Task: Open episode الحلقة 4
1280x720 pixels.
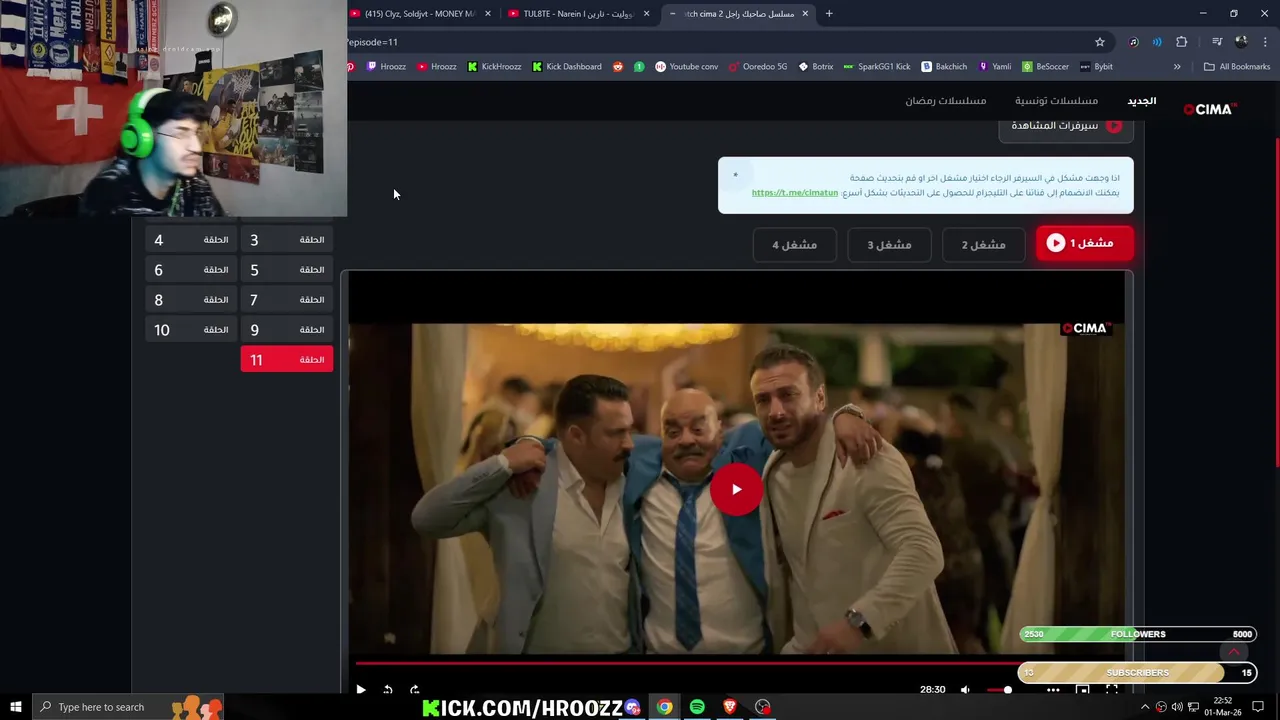Action: coord(190,240)
